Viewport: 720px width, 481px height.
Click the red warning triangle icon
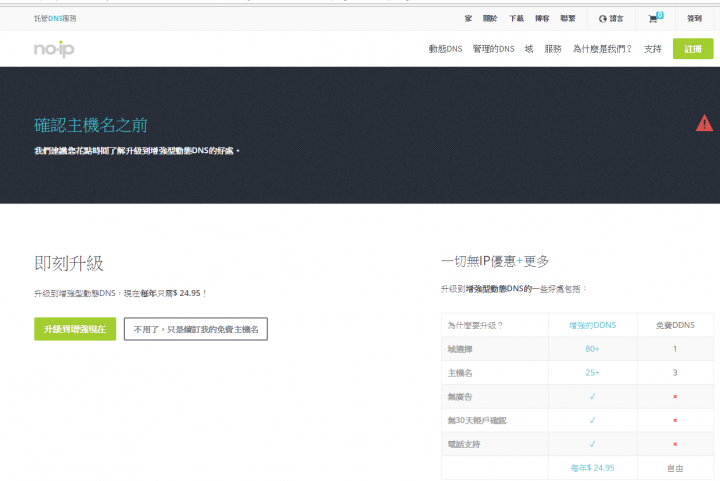click(x=704, y=123)
